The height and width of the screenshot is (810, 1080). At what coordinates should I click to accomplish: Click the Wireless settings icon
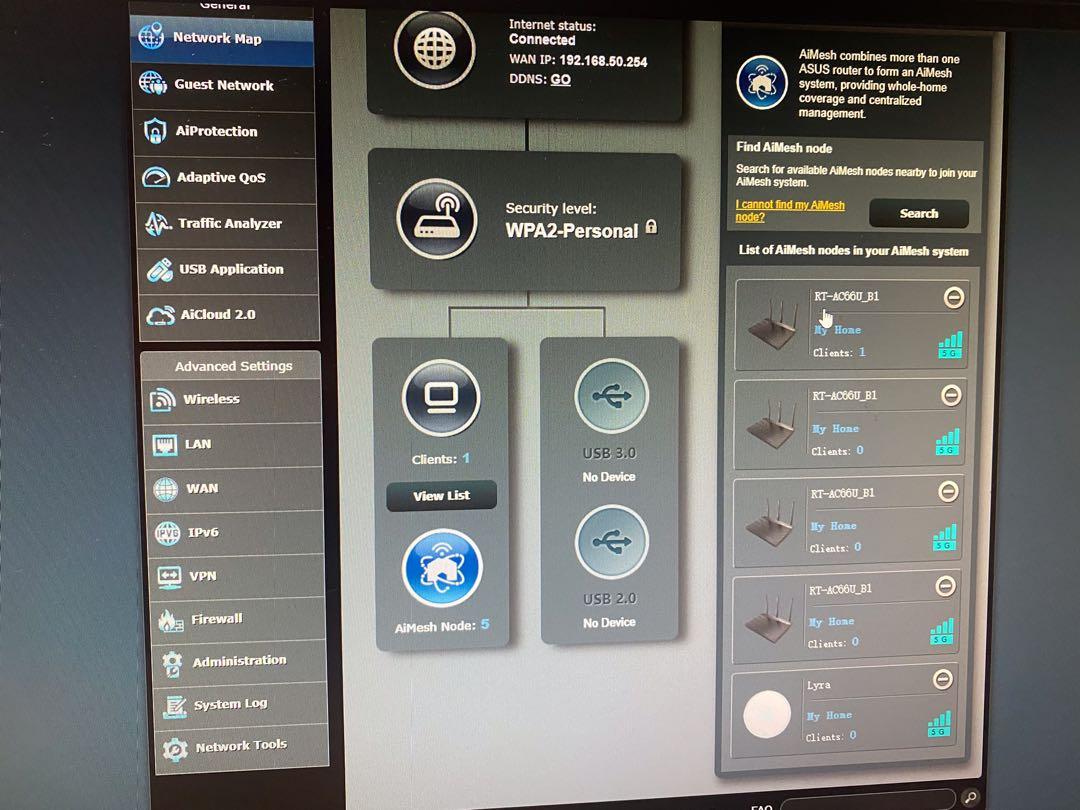click(163, 399)
